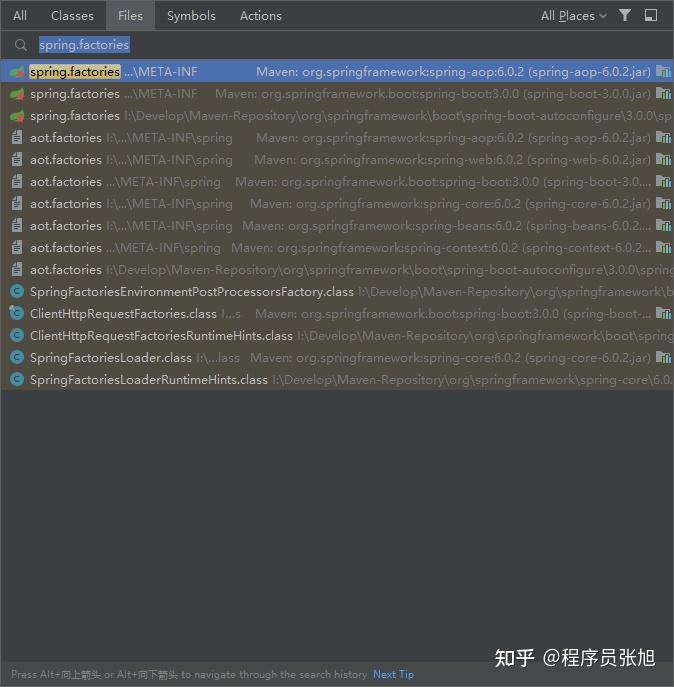The height and width of the screenshot is (687, 674).
Task: Open the Symbols tab
Action: (x=191, y=15)
